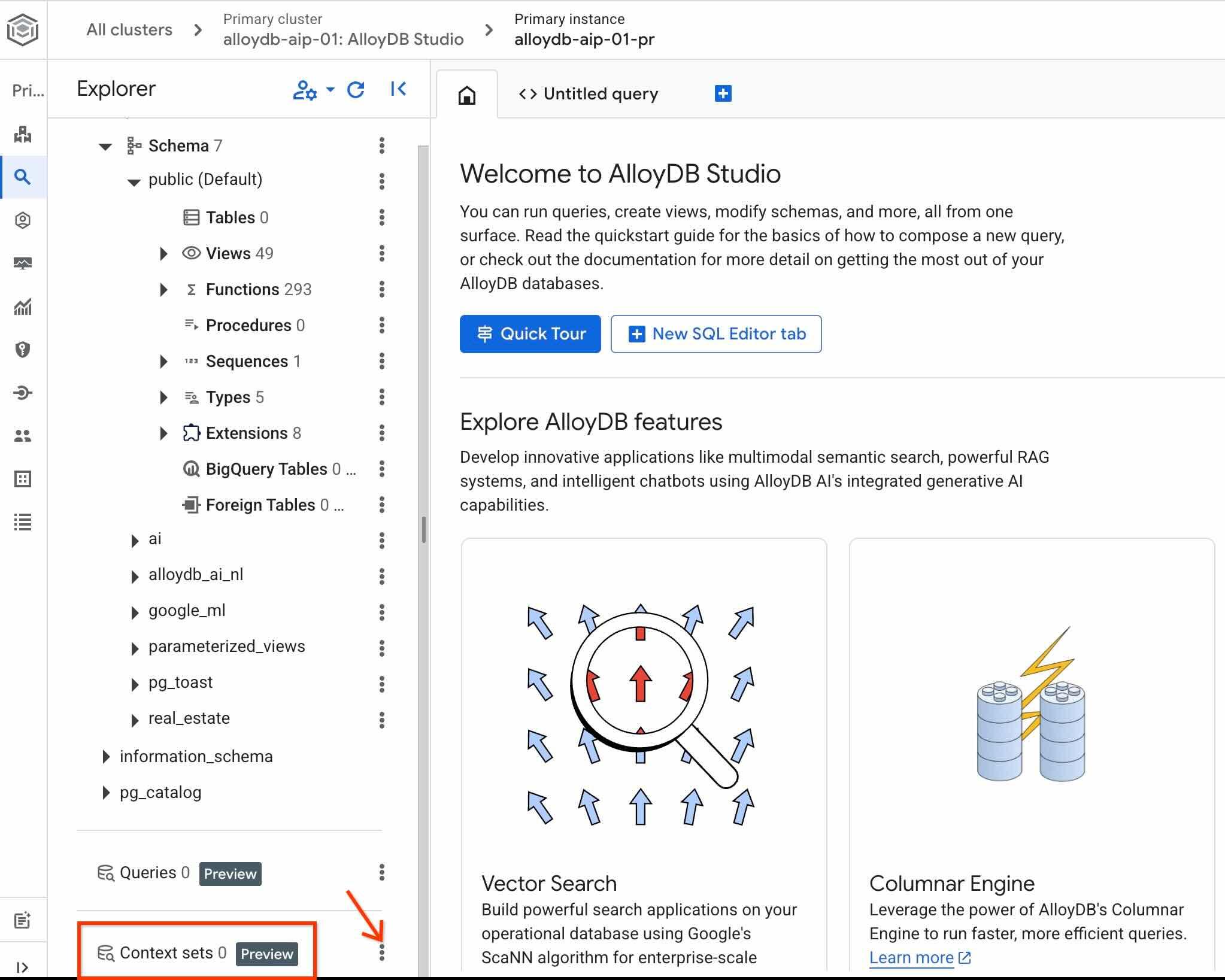This screenshot has height=980, width=1225.
Task: Click the Explorer vertical scrollbar
Action: point(423,530)
